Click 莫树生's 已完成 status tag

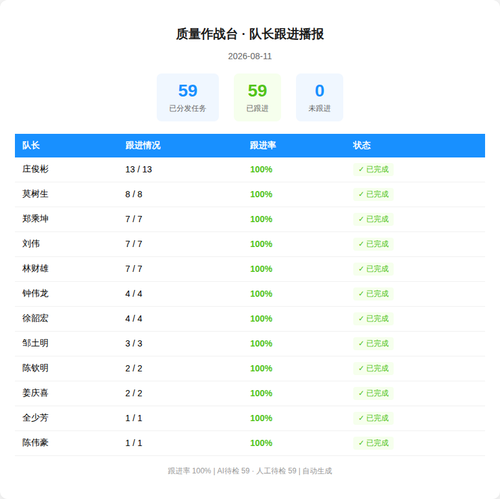coord(373,194)
